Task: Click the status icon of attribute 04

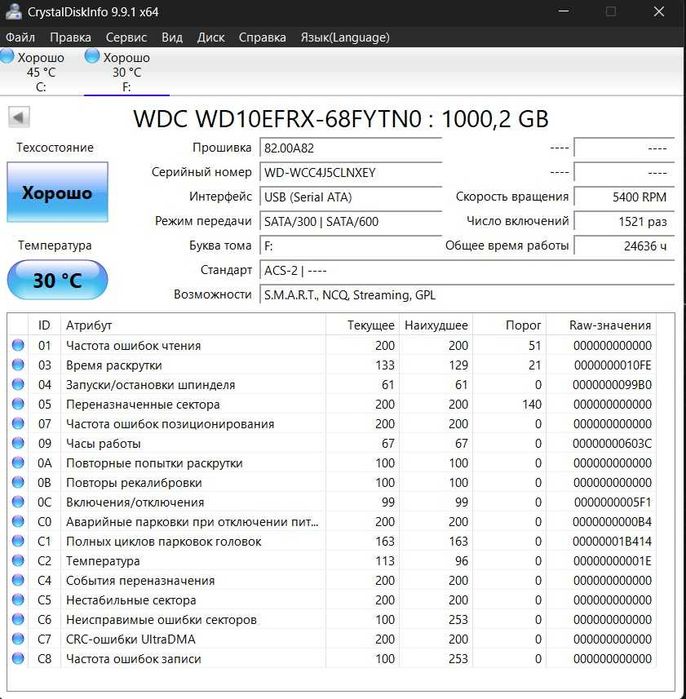Action: click(18, 384)
